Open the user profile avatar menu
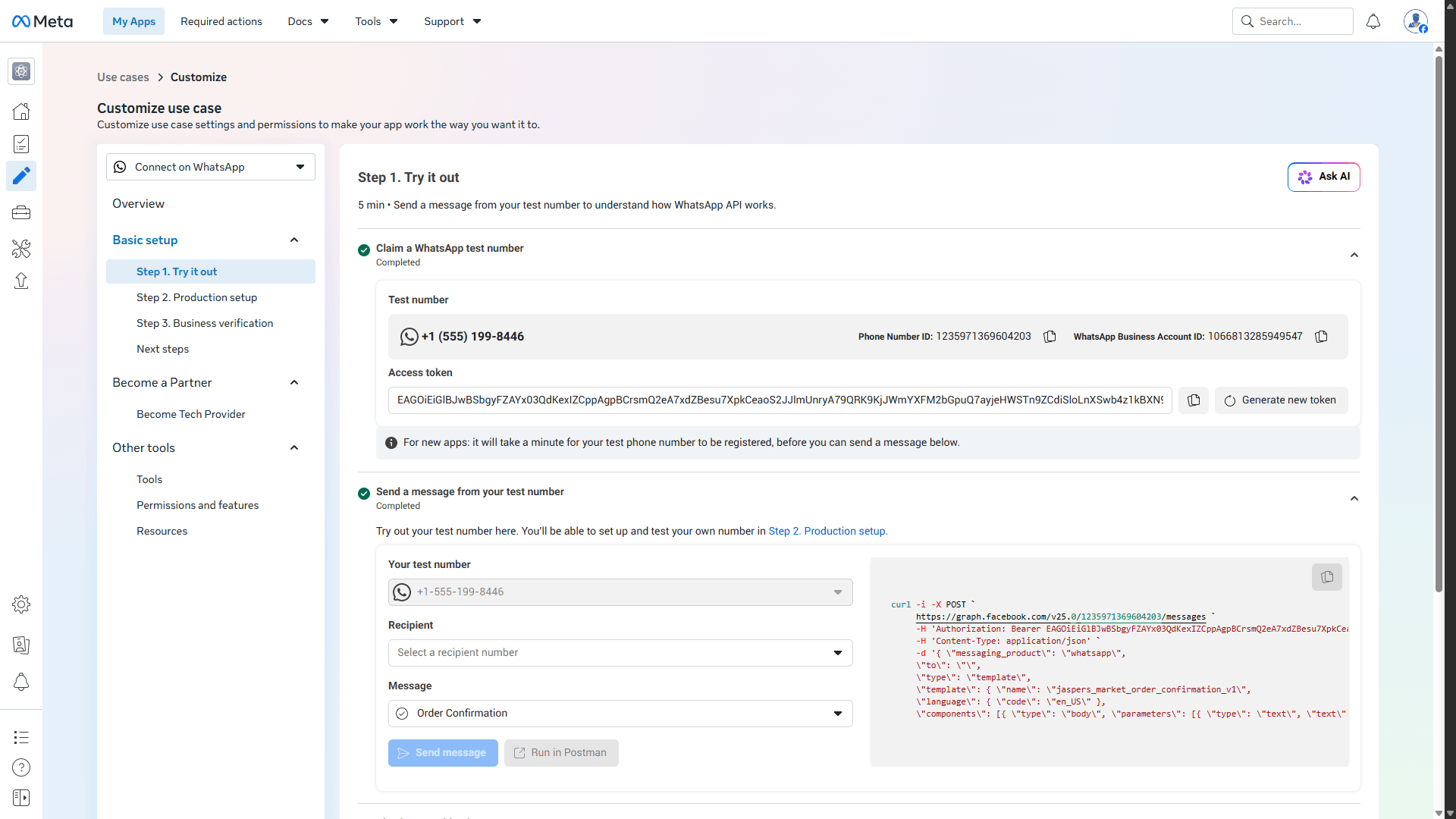This screenshot has width=1456, height=819. point(1416,21)
